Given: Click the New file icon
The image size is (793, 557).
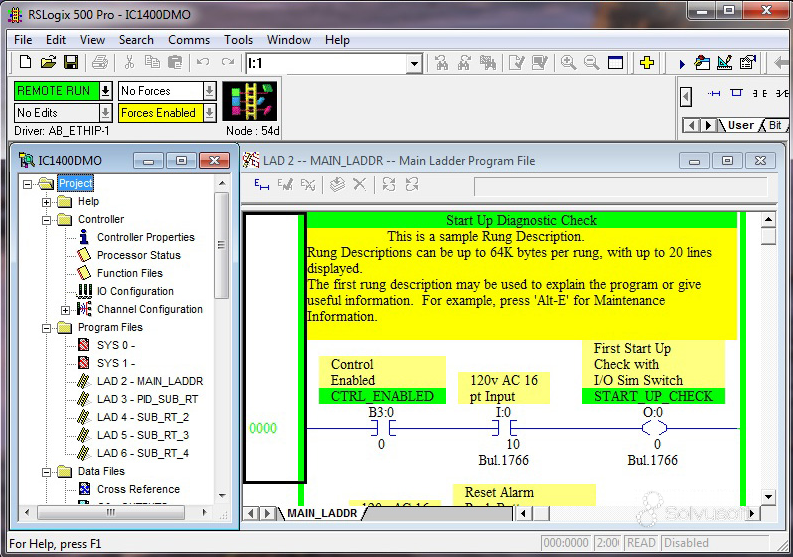Looking at the screenshot, I should pyautogui.click(x=25, y=63).
